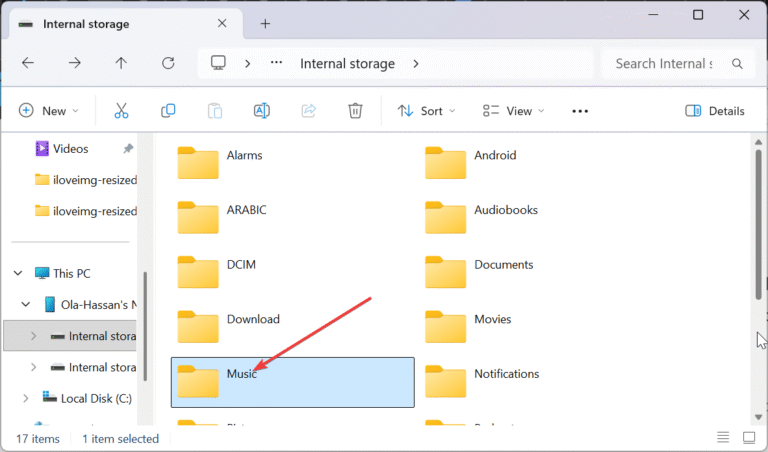Viewport: 768px width, 452px height.
Task: Open the See more ellipsis menu
Action: point(580,111)
